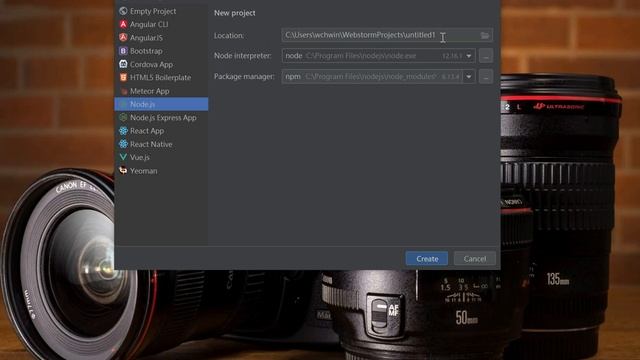Click into the Location path field
The width and height of the screenshot is (640, 360).
(387, 35)
